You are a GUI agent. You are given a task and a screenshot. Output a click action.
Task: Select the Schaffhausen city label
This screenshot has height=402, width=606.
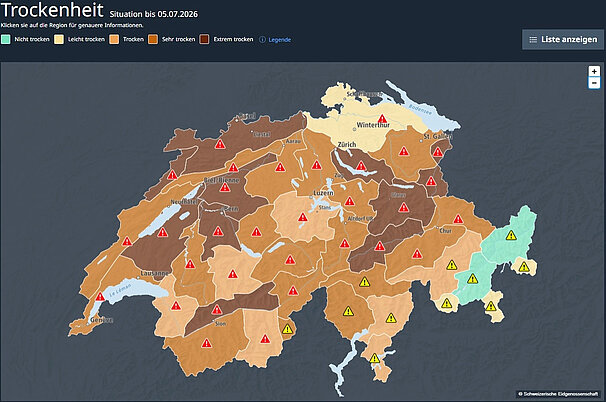[x=364, y=94]
